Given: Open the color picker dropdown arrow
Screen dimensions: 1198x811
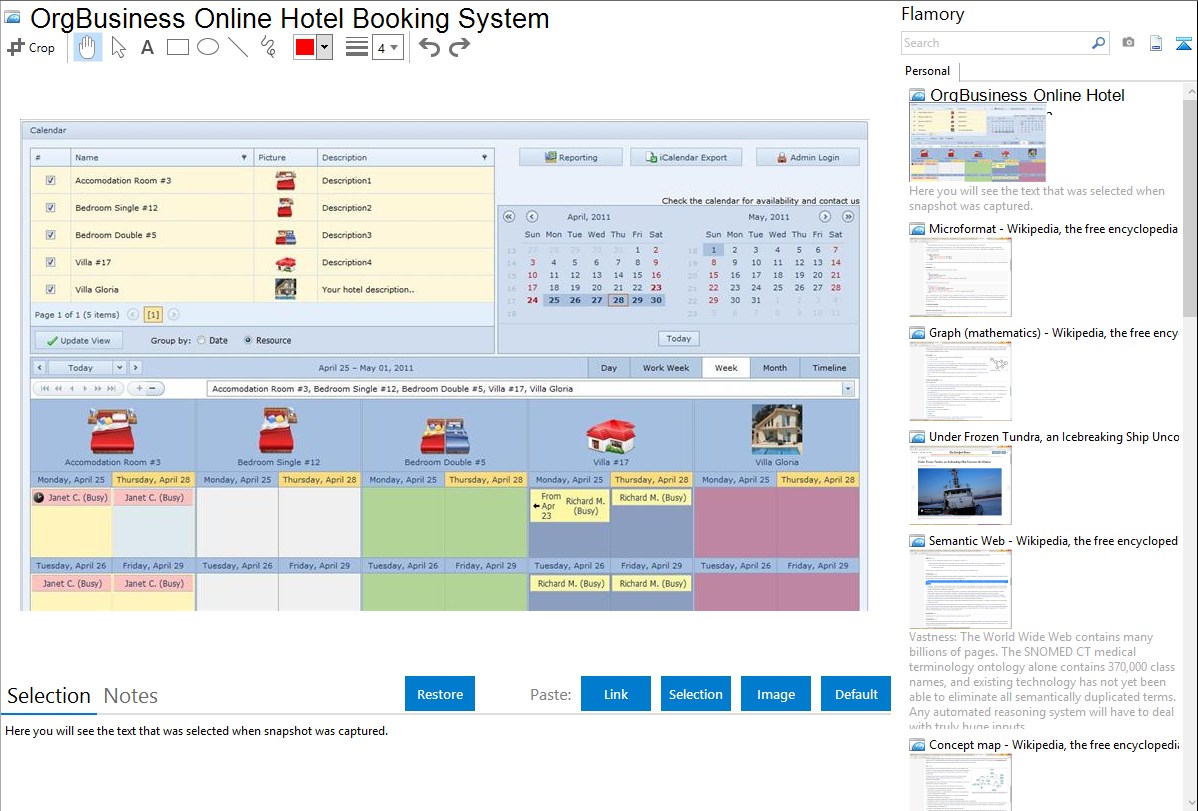Looking at the screenshot, I should click(x=325, y=47).
